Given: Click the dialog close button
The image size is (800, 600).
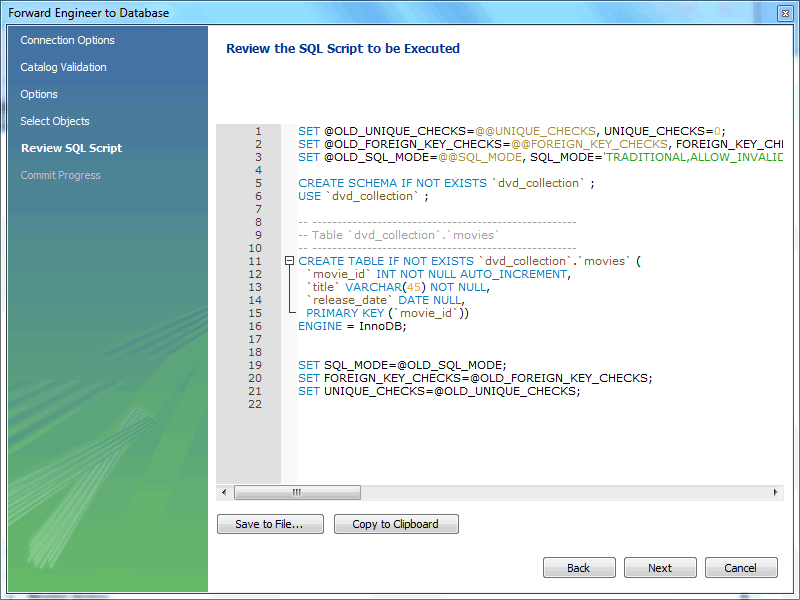Looking at the screenshot, I should pos(784,12).
